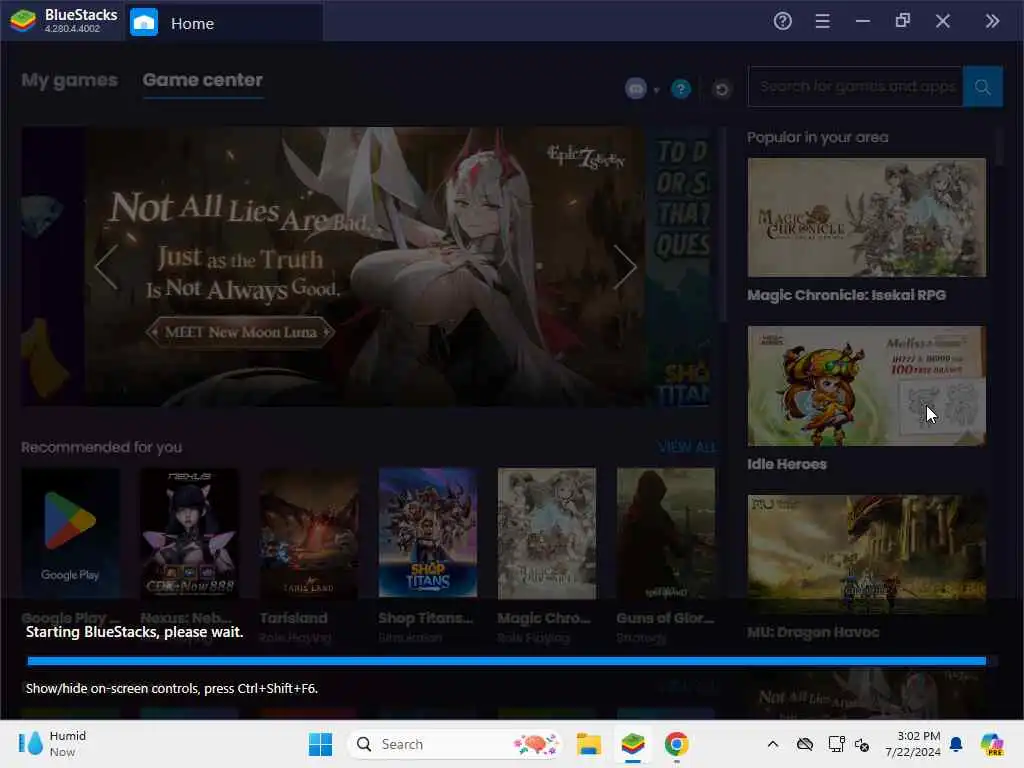Open the BlueStacks help icon in title bar
1024x768 pixels.
point(782,21)
